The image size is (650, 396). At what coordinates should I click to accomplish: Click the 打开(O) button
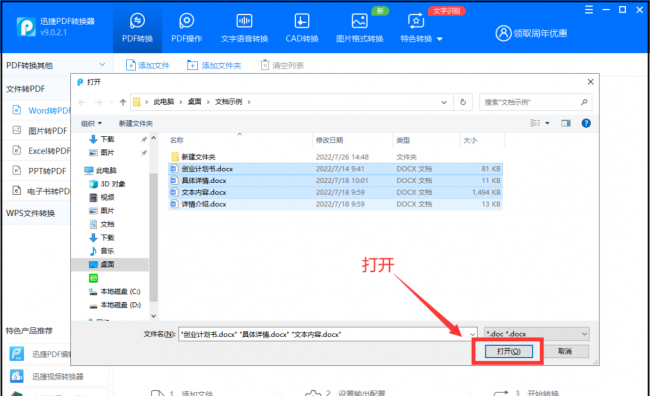pos(509,351)
